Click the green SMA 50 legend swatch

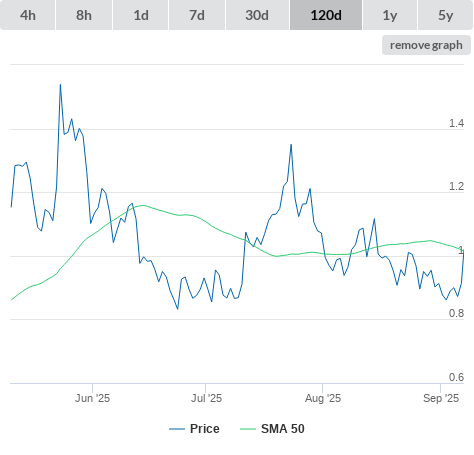pyautogui.click(x=248, y=429)
